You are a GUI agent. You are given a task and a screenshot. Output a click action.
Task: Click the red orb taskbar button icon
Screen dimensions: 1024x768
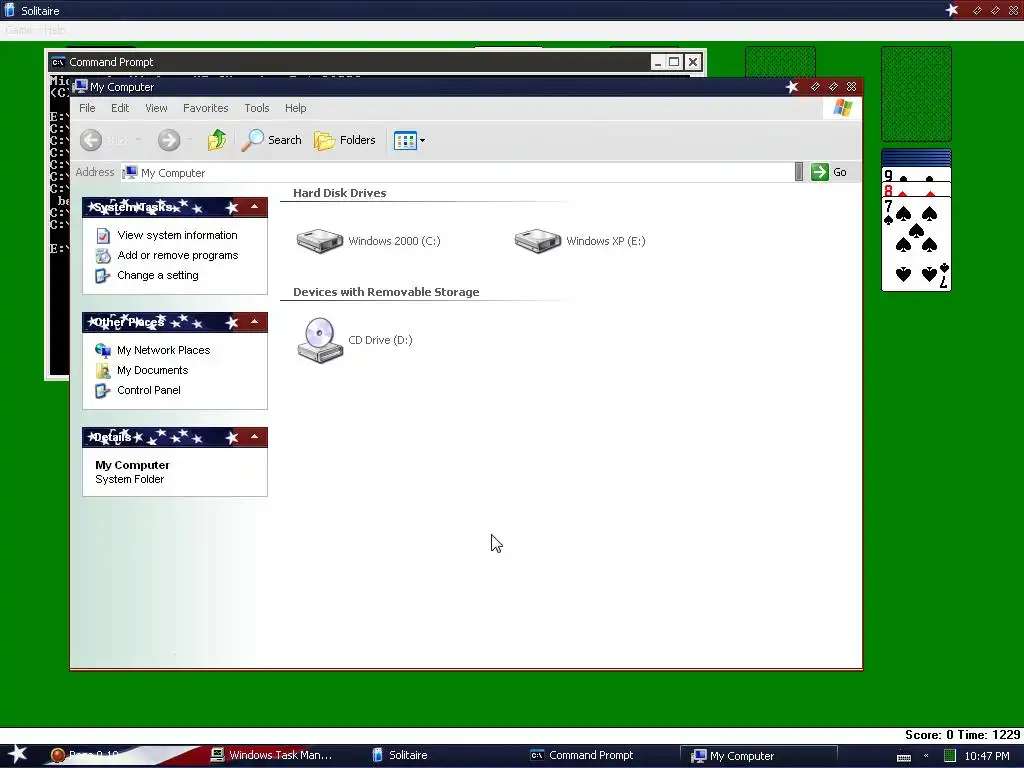pyautogui.click(x=57, y=756)
